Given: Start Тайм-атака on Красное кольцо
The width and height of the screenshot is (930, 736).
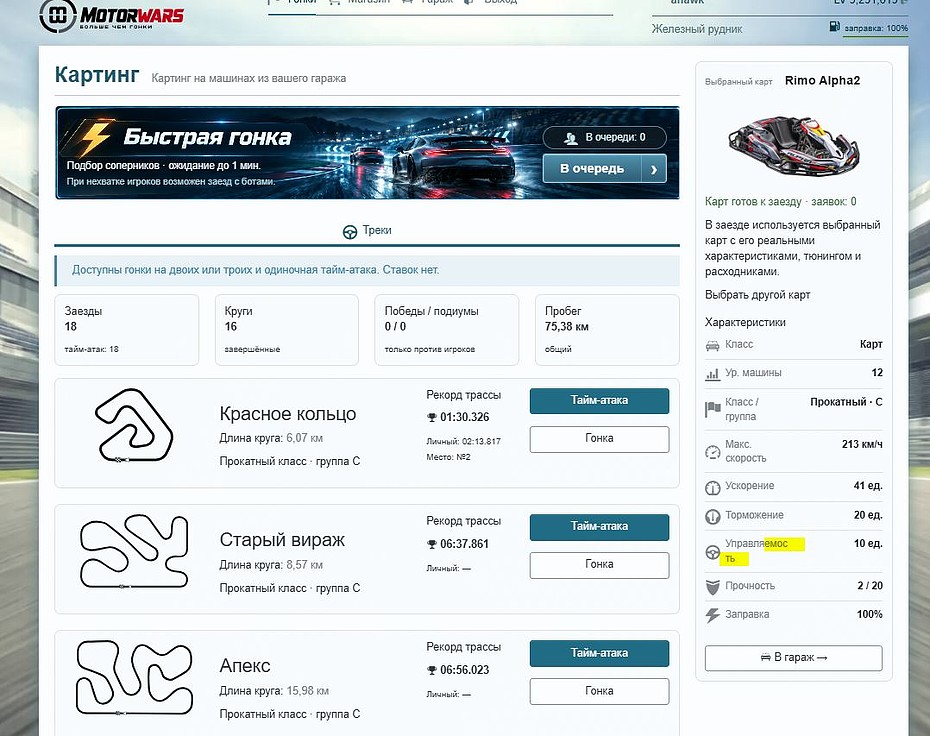Looking at the screenshot, I should (x=599, y=401).
